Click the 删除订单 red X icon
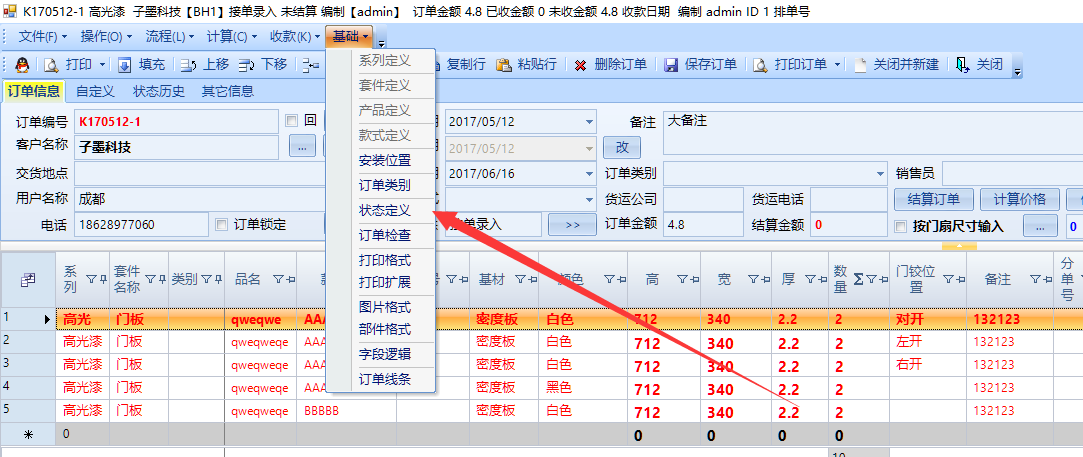The height and width of the screenshot is (457, 1083). point(580,65)
